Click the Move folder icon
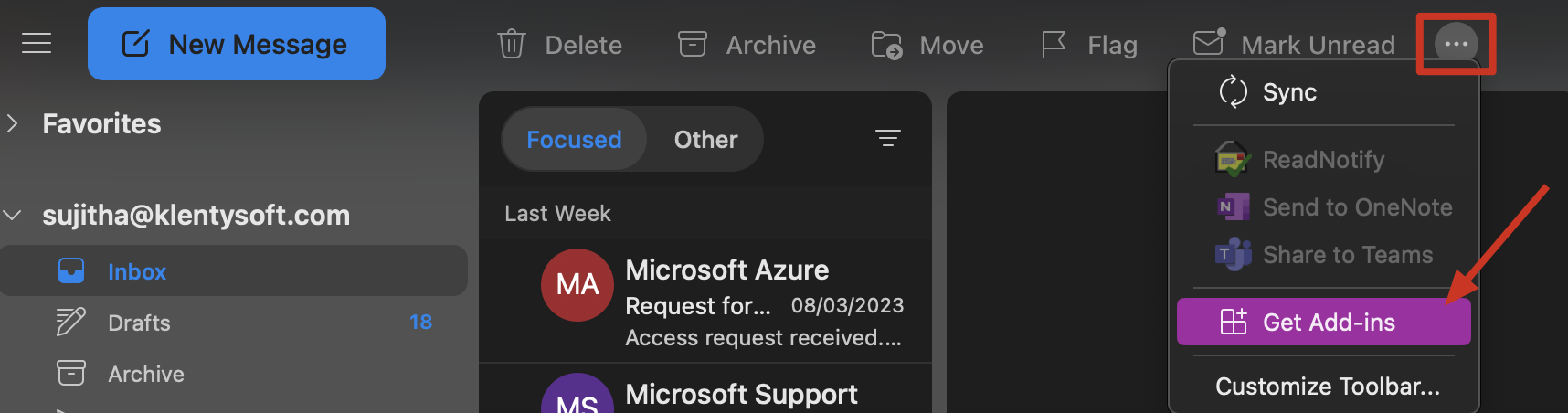1568x413 pixels. click(886, 45)
